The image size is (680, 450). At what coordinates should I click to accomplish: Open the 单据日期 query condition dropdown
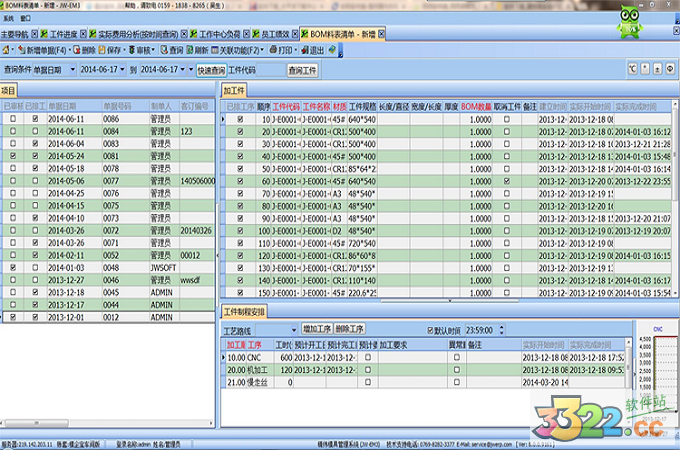coord(72,69)
